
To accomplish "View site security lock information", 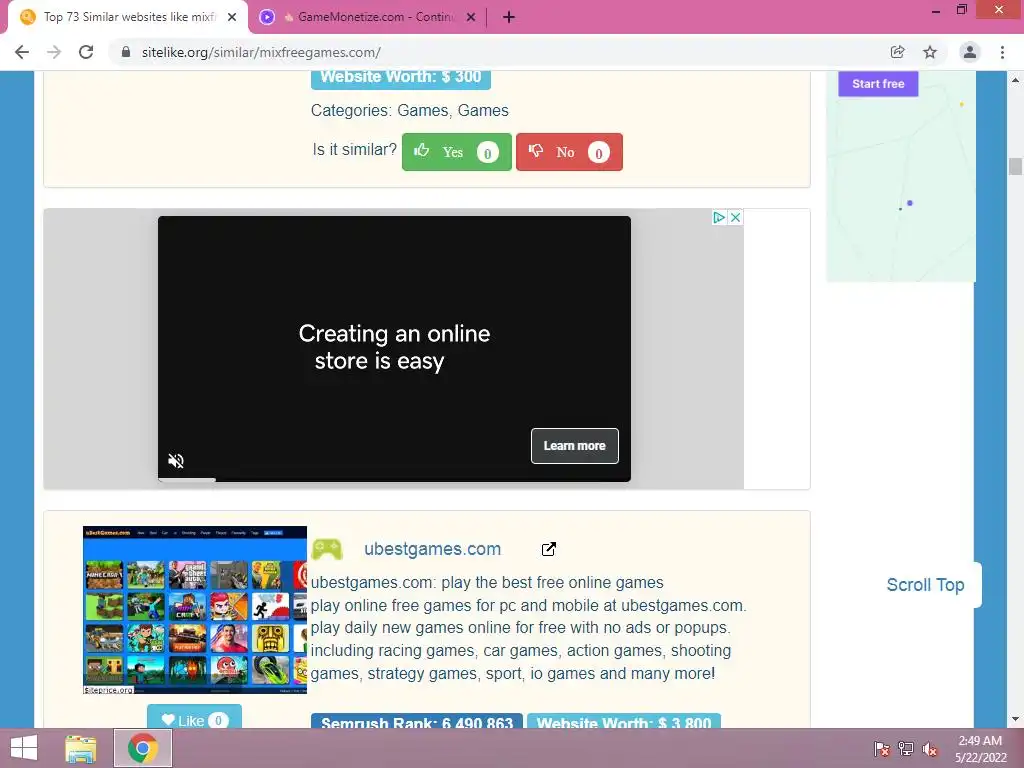I will click(x=126, y=52).
